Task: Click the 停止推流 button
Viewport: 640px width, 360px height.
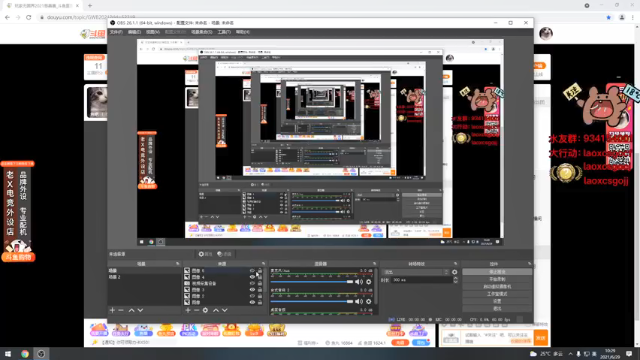Action: (497, 272)
